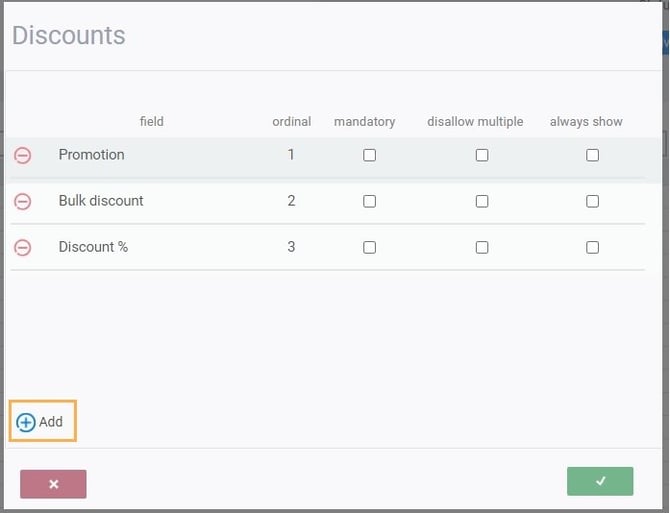This screenshot has width=670, height=513.
Task: Remove the Promotion field row
Action: (23, 155)
